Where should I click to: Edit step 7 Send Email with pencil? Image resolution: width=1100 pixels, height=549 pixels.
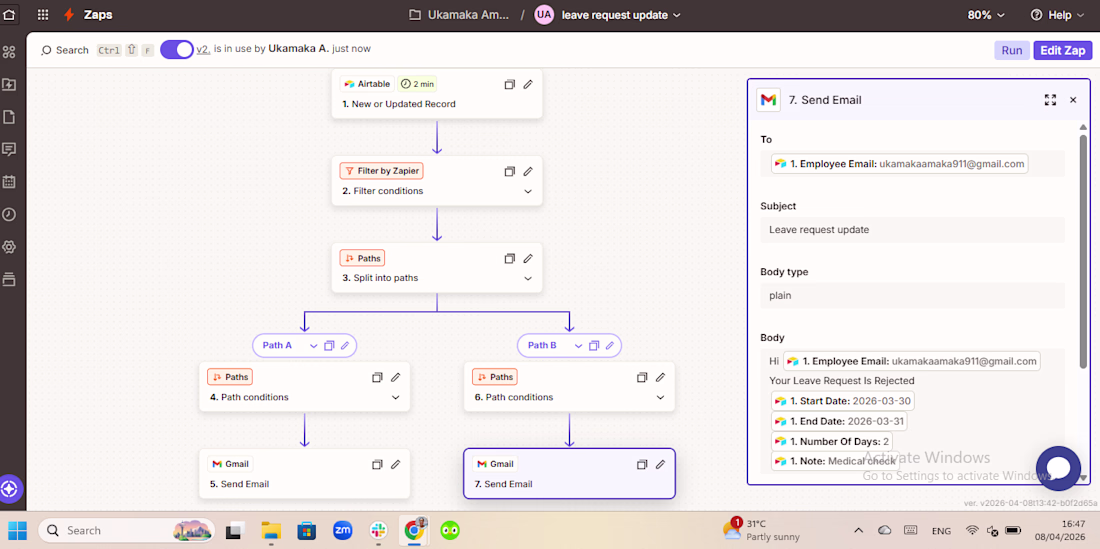point(660,464)
